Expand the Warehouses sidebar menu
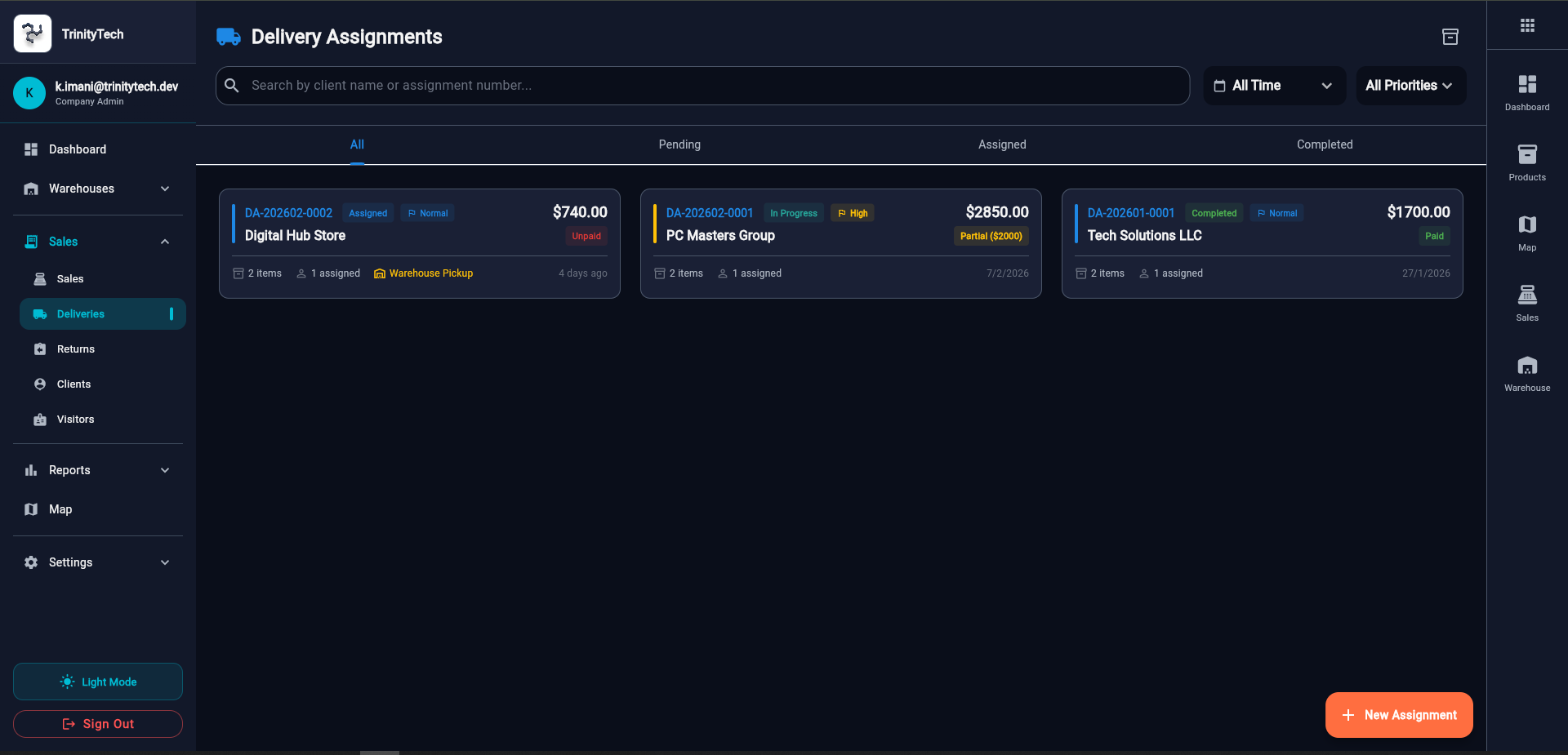 coord(98,189)
